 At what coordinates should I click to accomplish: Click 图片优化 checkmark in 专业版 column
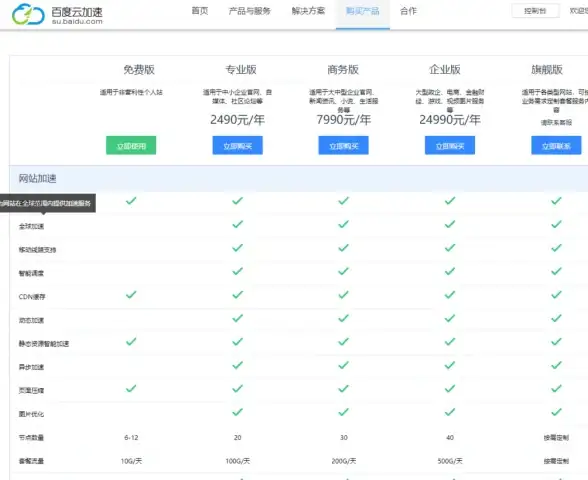pyautogui.click(x=237, y=412)
